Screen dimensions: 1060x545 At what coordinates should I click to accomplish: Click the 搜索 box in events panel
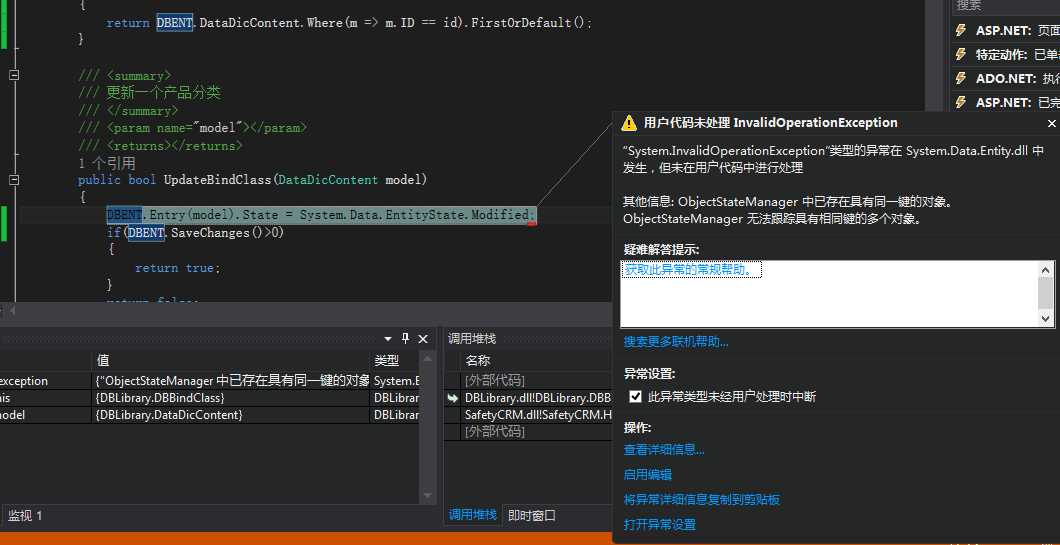pyautogui.click(x=1007, y=6)
